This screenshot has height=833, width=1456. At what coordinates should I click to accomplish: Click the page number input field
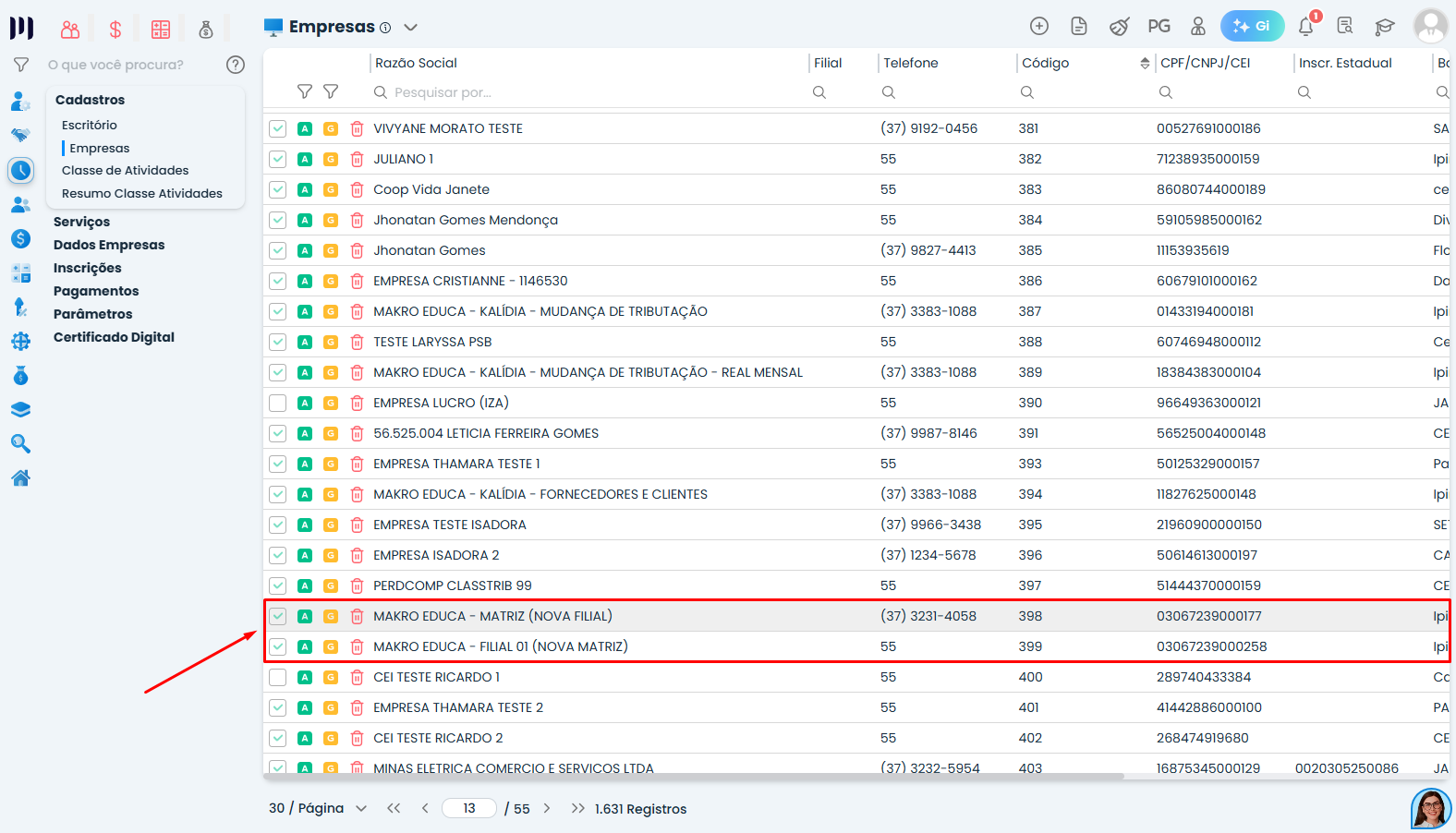coord(469,808)
